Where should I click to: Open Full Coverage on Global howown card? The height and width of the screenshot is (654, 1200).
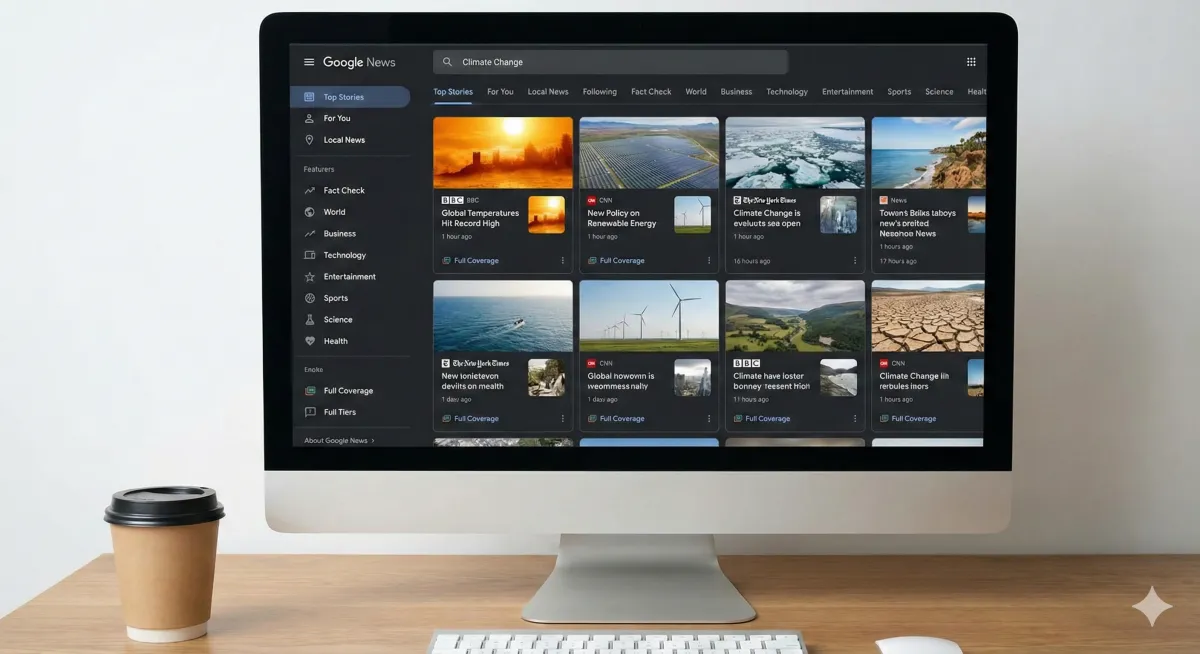tap(616, 419)
